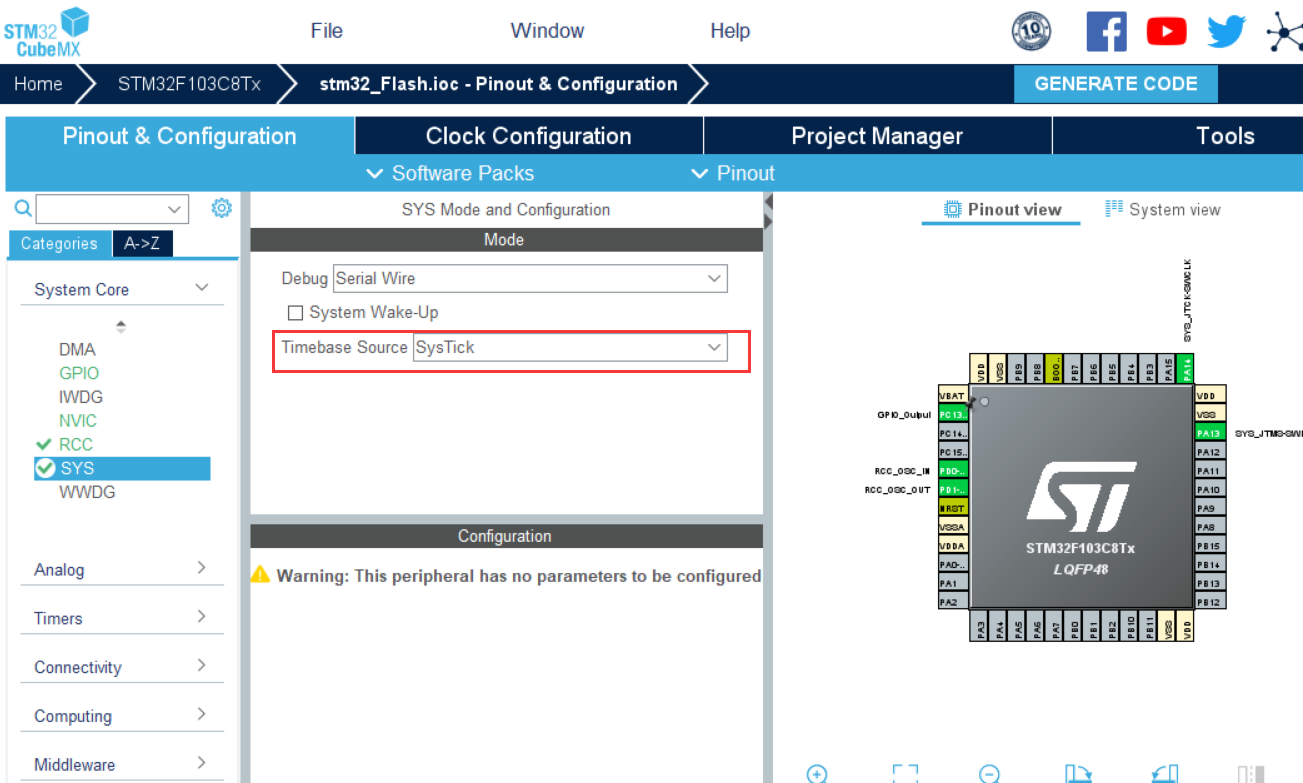The width and height of the screenshot is (1303, 783).
Task: Expand the Connectivity category
Action: [201, 666]
